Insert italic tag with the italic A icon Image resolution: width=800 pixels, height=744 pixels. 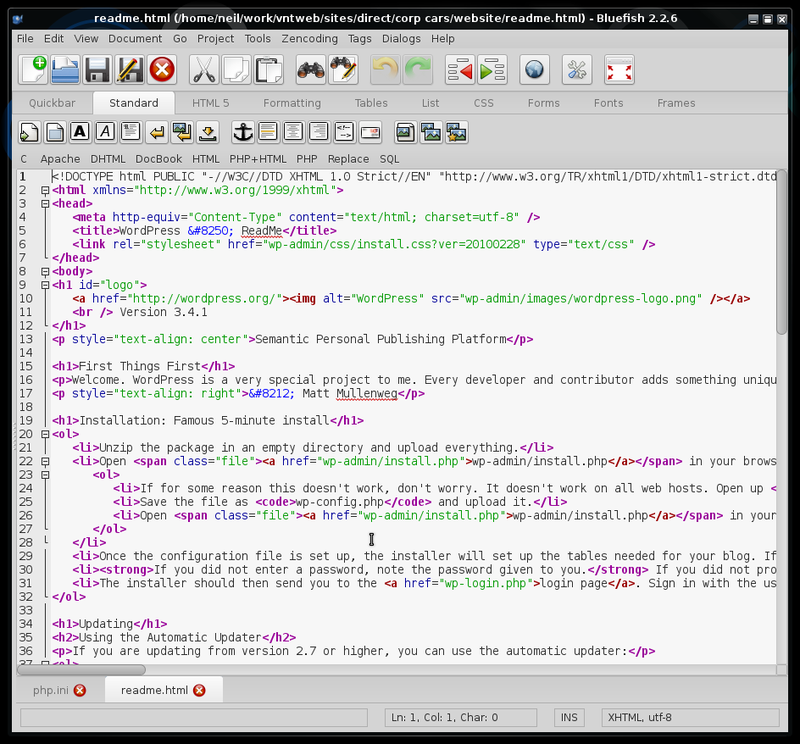tap(106, 132)
